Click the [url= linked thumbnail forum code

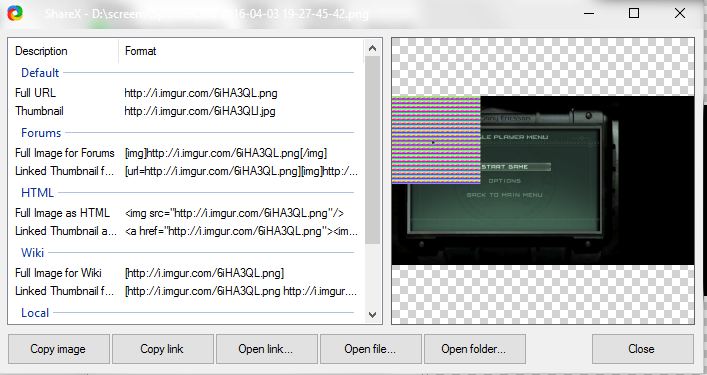(241, 171)
